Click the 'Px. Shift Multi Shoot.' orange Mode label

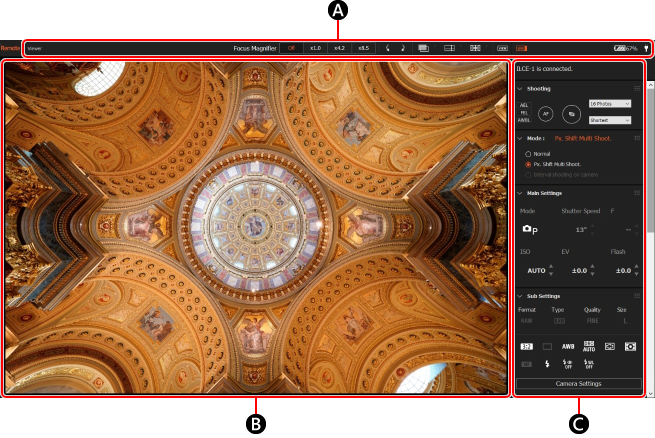(x=583, y=138)
